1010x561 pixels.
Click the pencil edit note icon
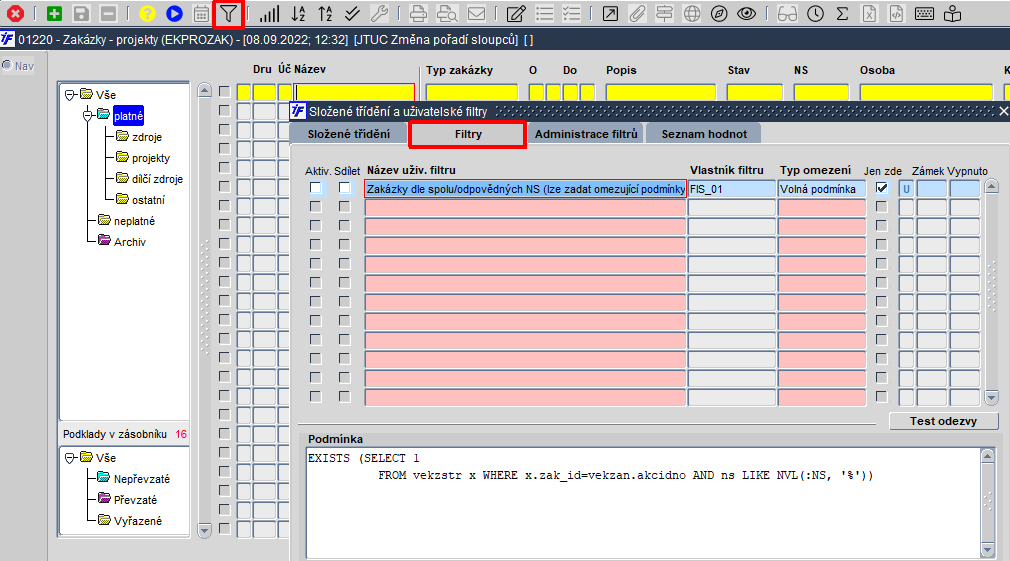pos(516,14)
